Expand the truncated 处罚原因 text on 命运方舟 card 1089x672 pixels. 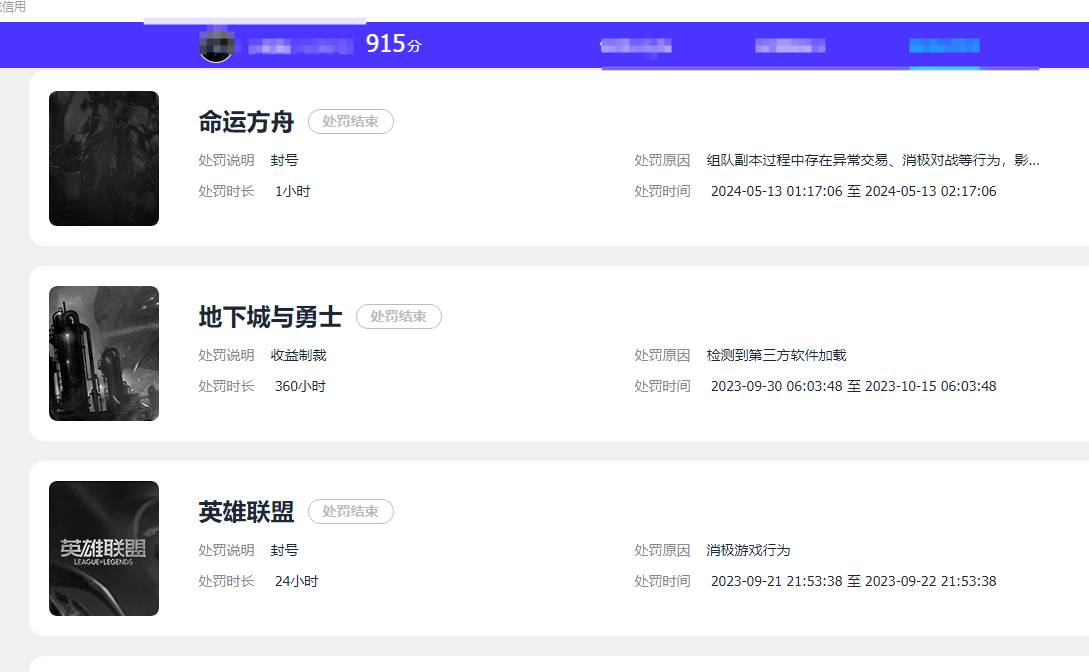click(880, 160)
